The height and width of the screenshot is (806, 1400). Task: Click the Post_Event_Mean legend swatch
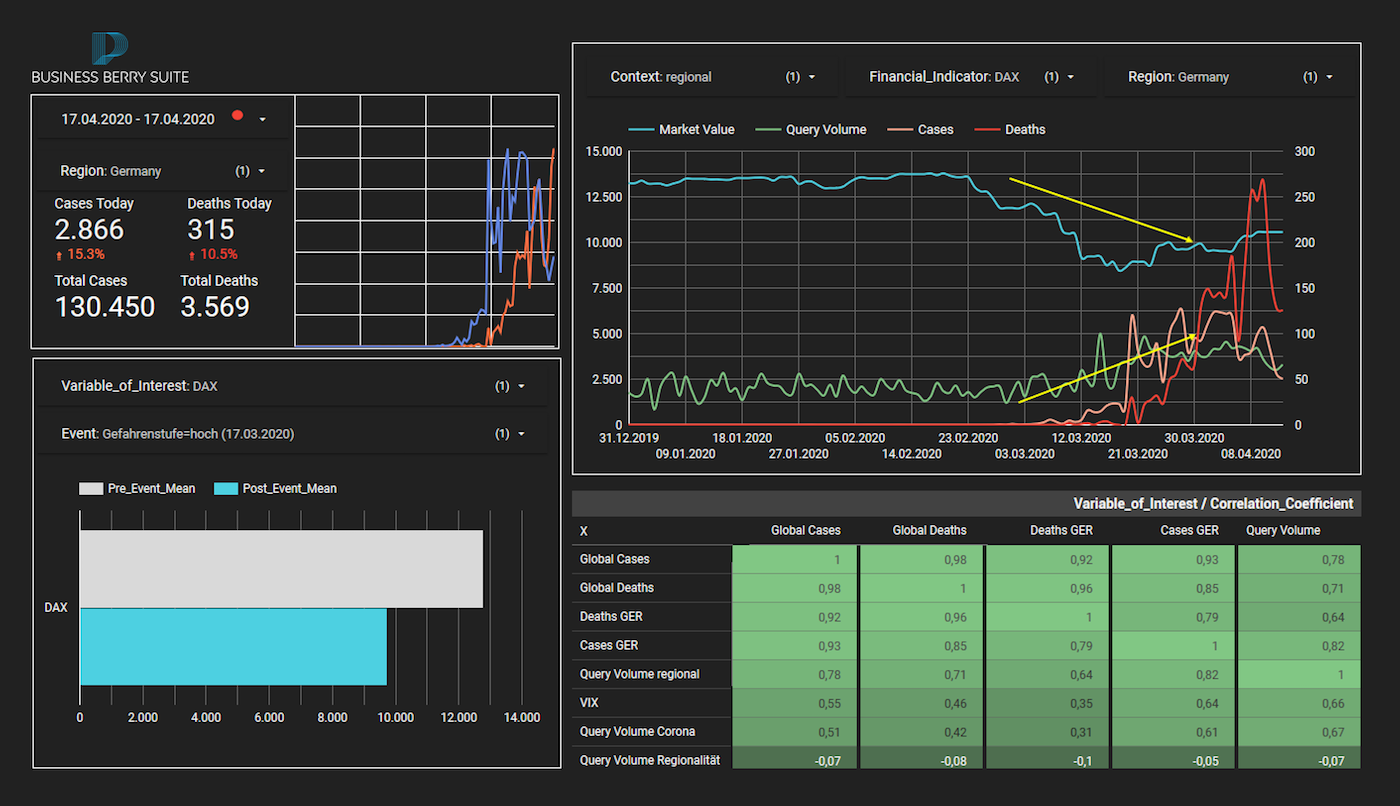click(226, 489)
